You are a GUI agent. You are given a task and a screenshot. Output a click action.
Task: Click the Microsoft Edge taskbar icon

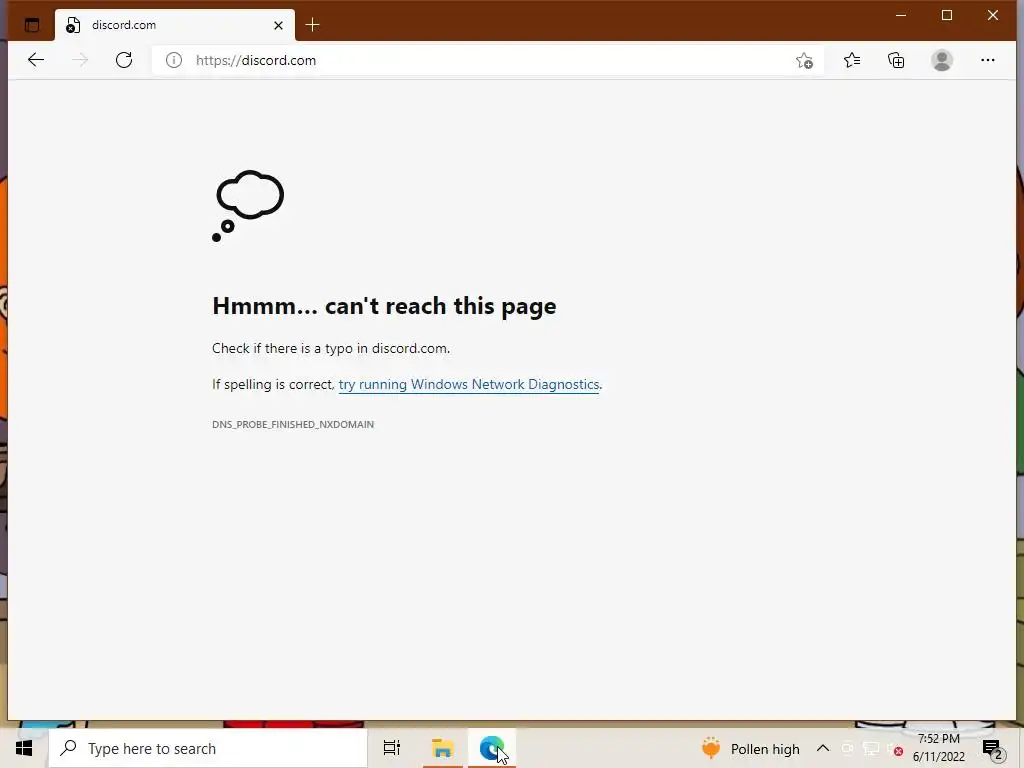pos(492,748)
